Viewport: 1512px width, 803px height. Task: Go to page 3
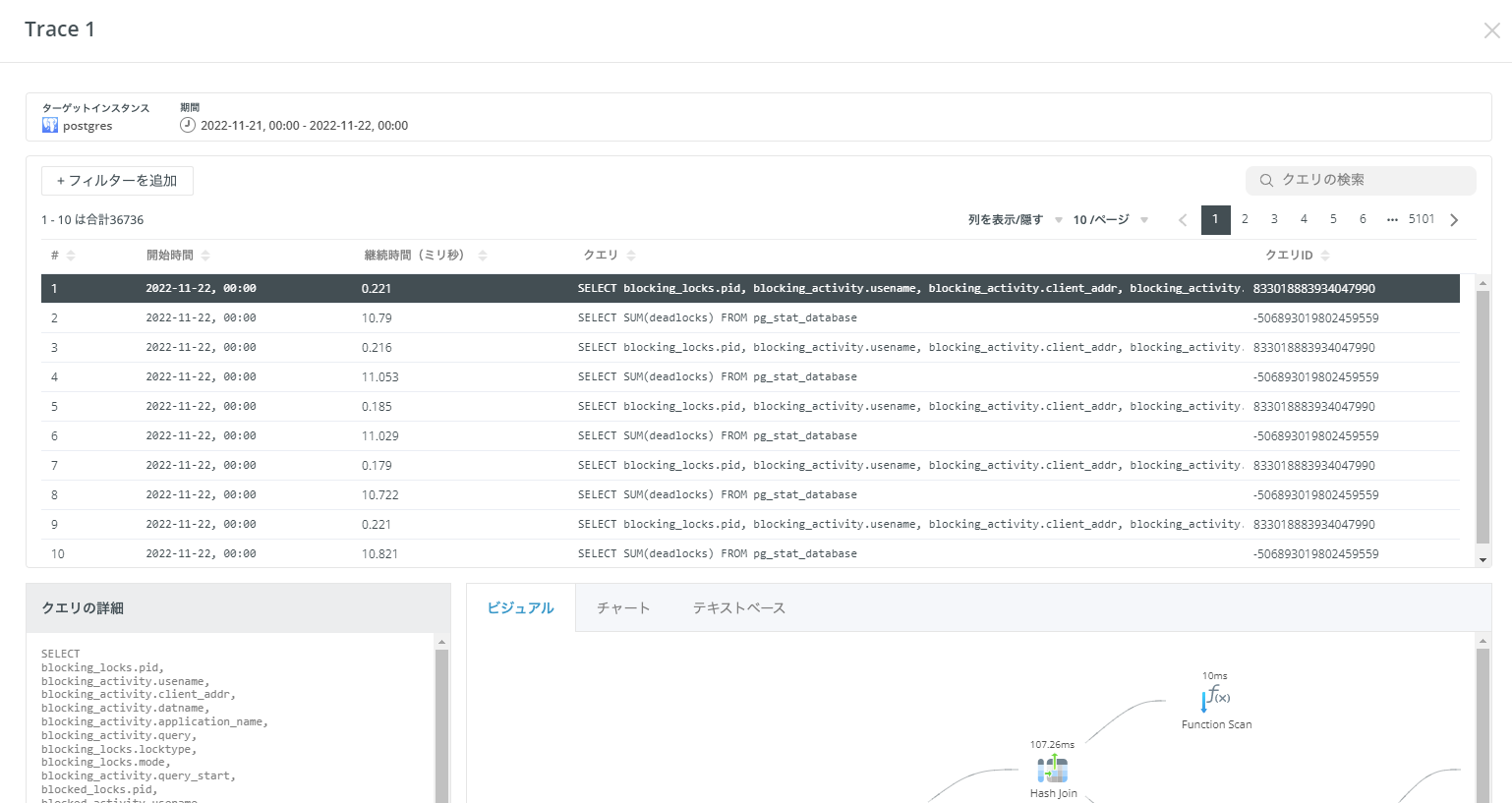tap(1274, 219)
